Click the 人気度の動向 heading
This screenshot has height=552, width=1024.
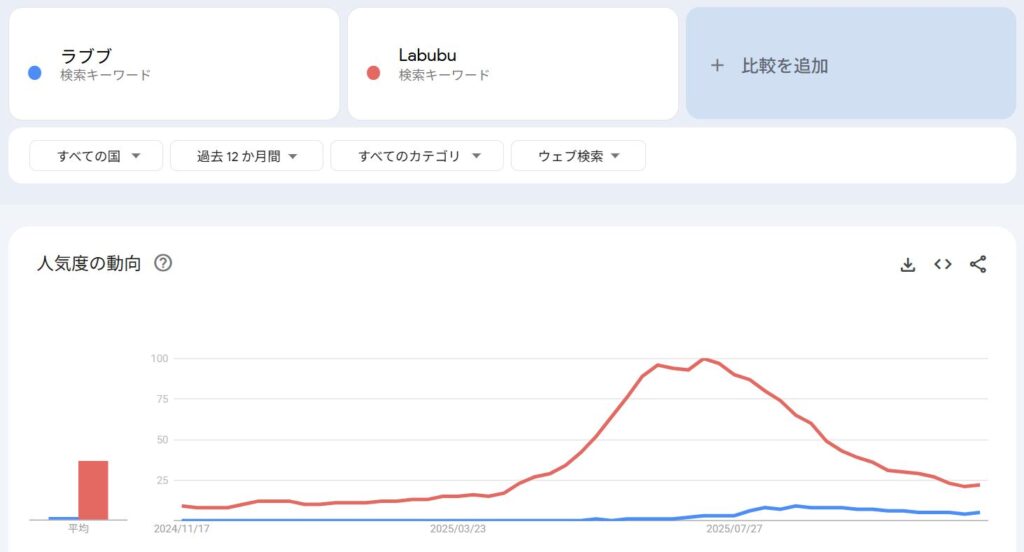[x=89, y=264]
